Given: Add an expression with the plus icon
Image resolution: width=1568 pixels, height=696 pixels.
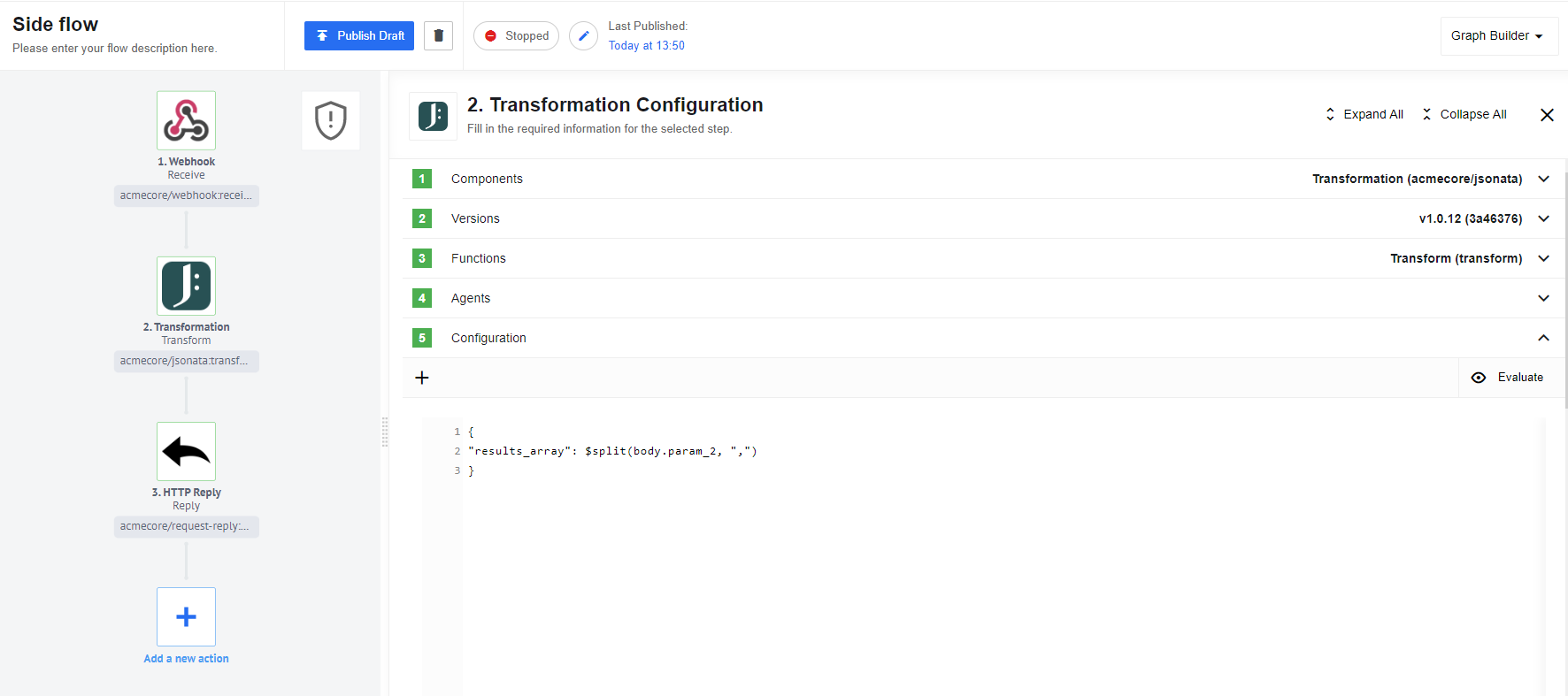Looking at the screenshot, I should point(422,378).
